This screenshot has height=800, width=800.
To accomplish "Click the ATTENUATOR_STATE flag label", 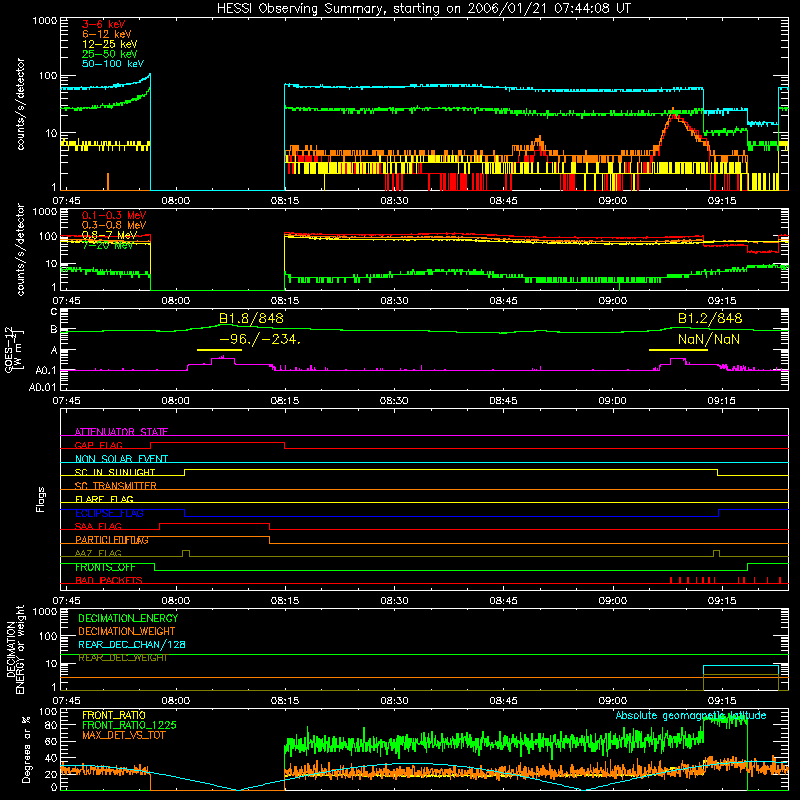I will point(121,432).
